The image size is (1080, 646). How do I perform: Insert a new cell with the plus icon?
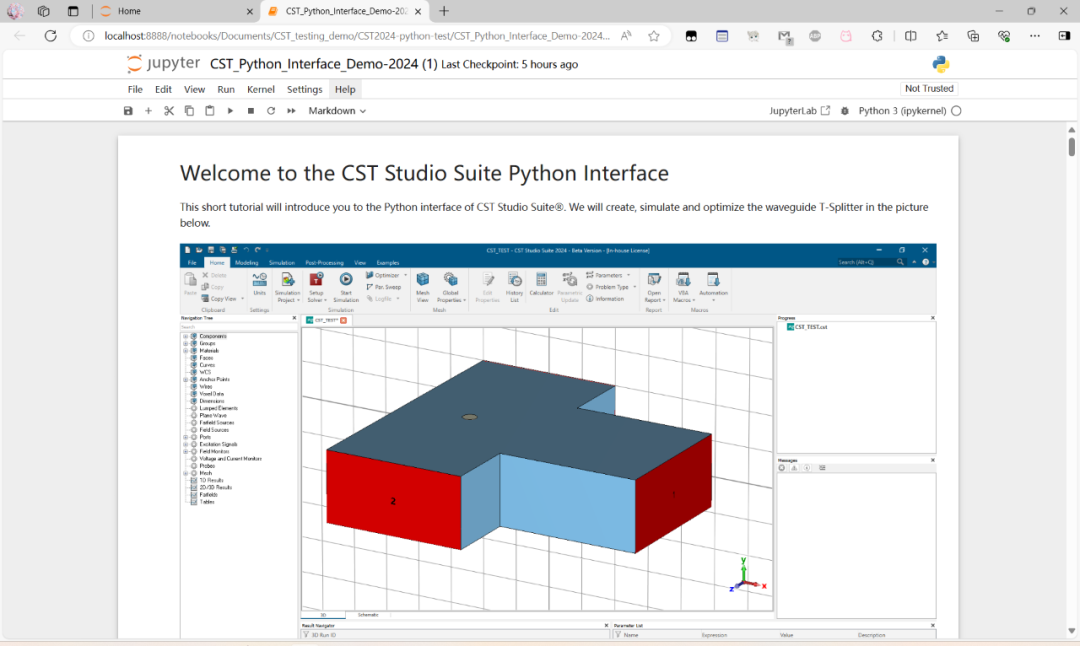pos(148,110)
